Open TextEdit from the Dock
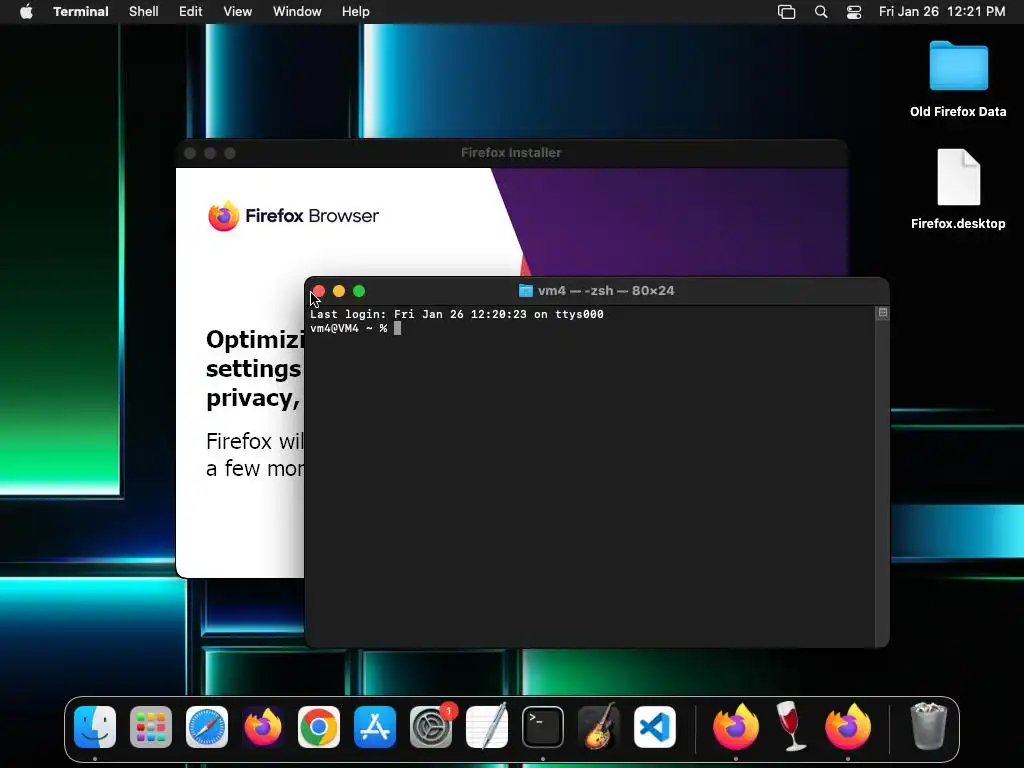This screenshot has height=768, width=1024. [487, 727]
